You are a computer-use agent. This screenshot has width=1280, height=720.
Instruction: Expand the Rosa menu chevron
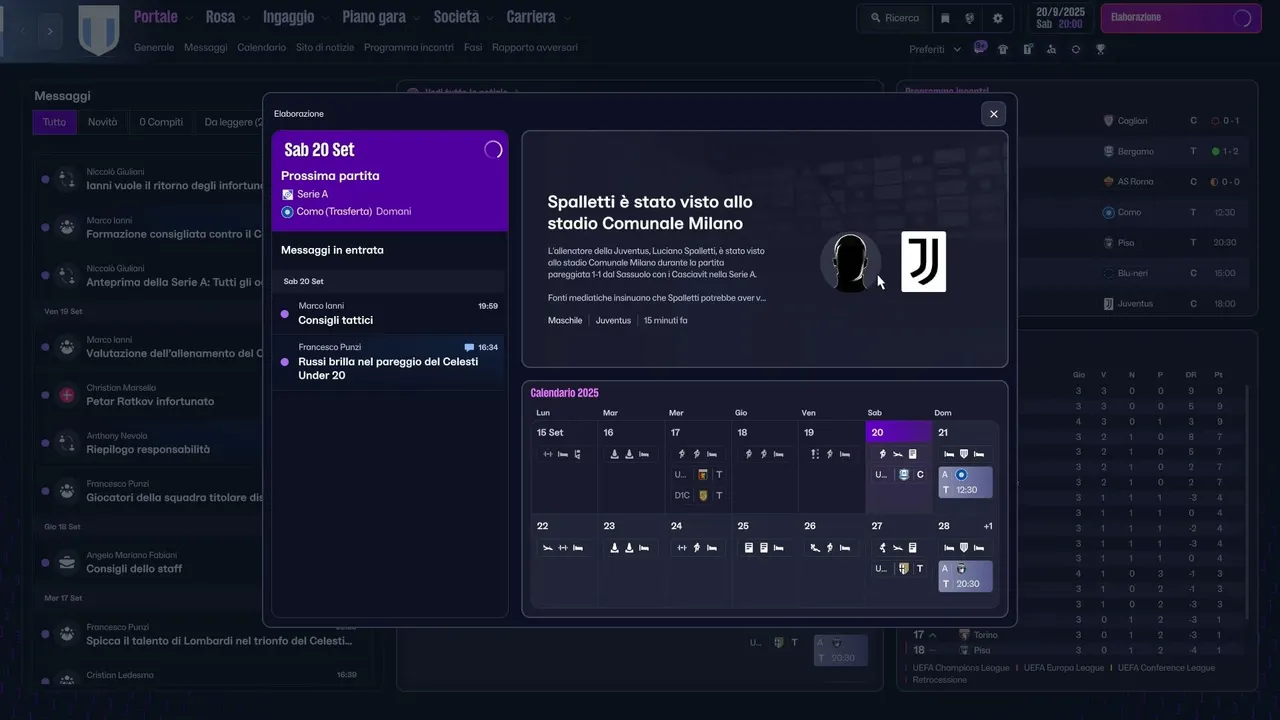(246, 18)
